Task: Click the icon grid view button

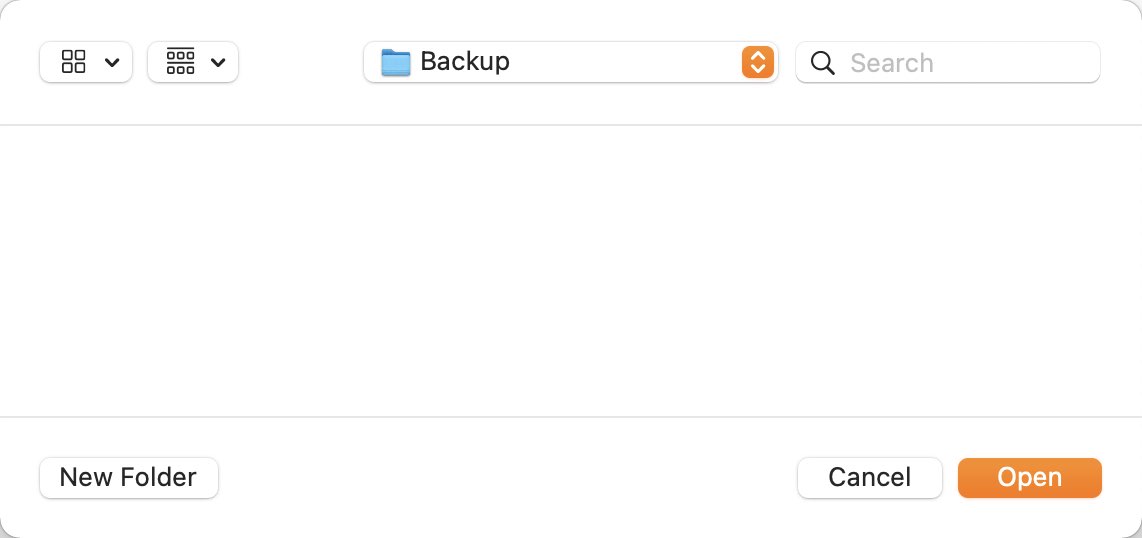Action: click(74, 62)
